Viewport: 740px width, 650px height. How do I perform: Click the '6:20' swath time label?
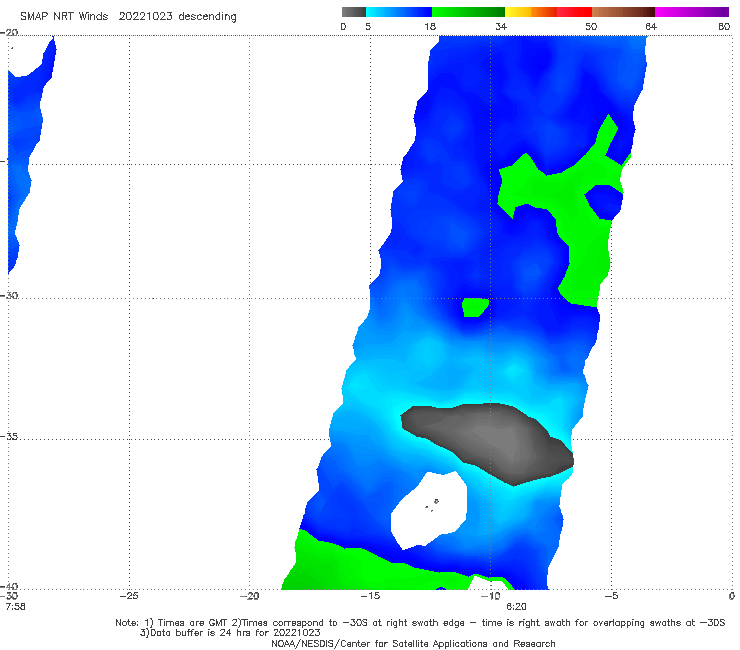click(516, 606)
